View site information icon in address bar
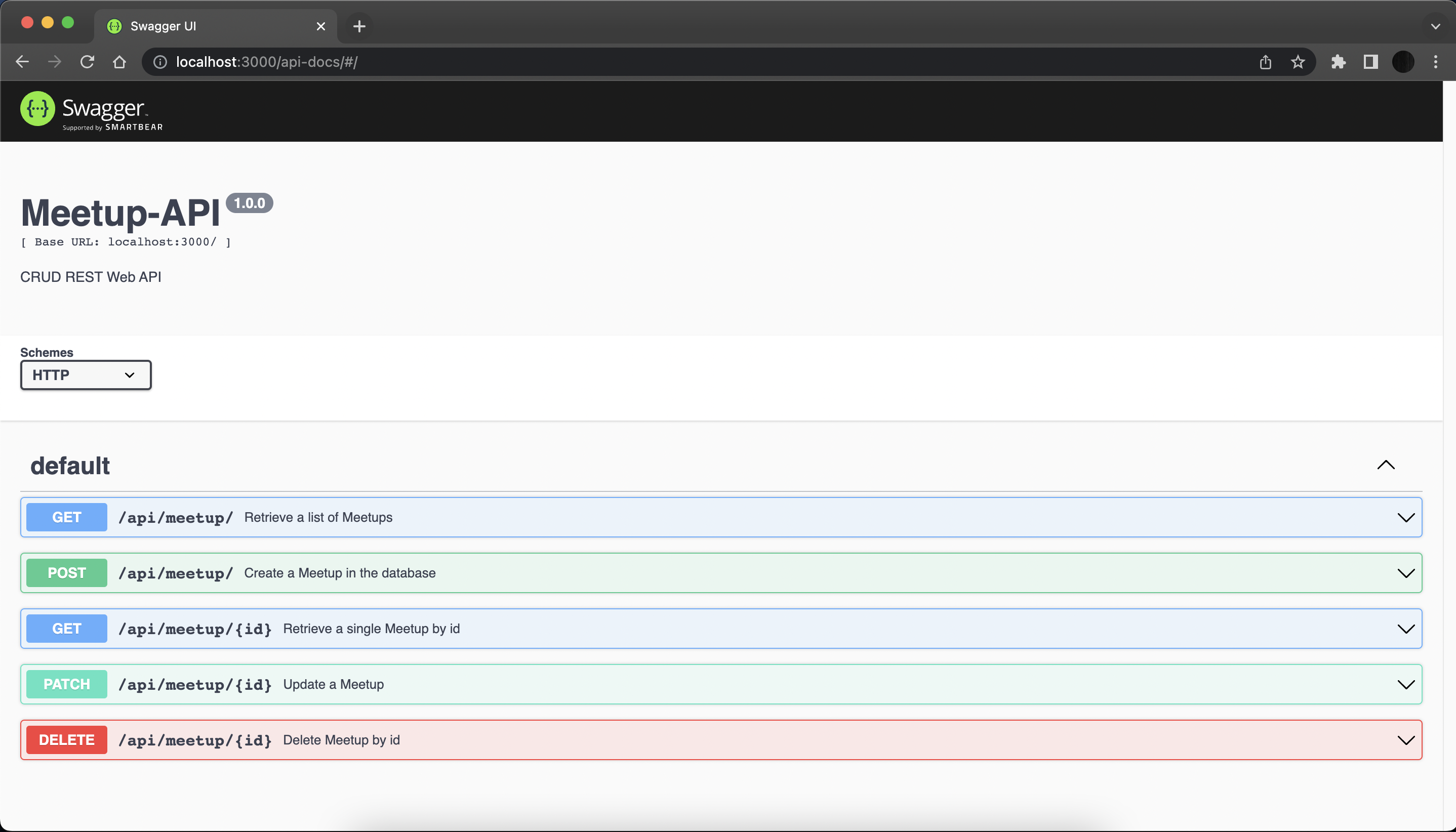 point(160,62)
